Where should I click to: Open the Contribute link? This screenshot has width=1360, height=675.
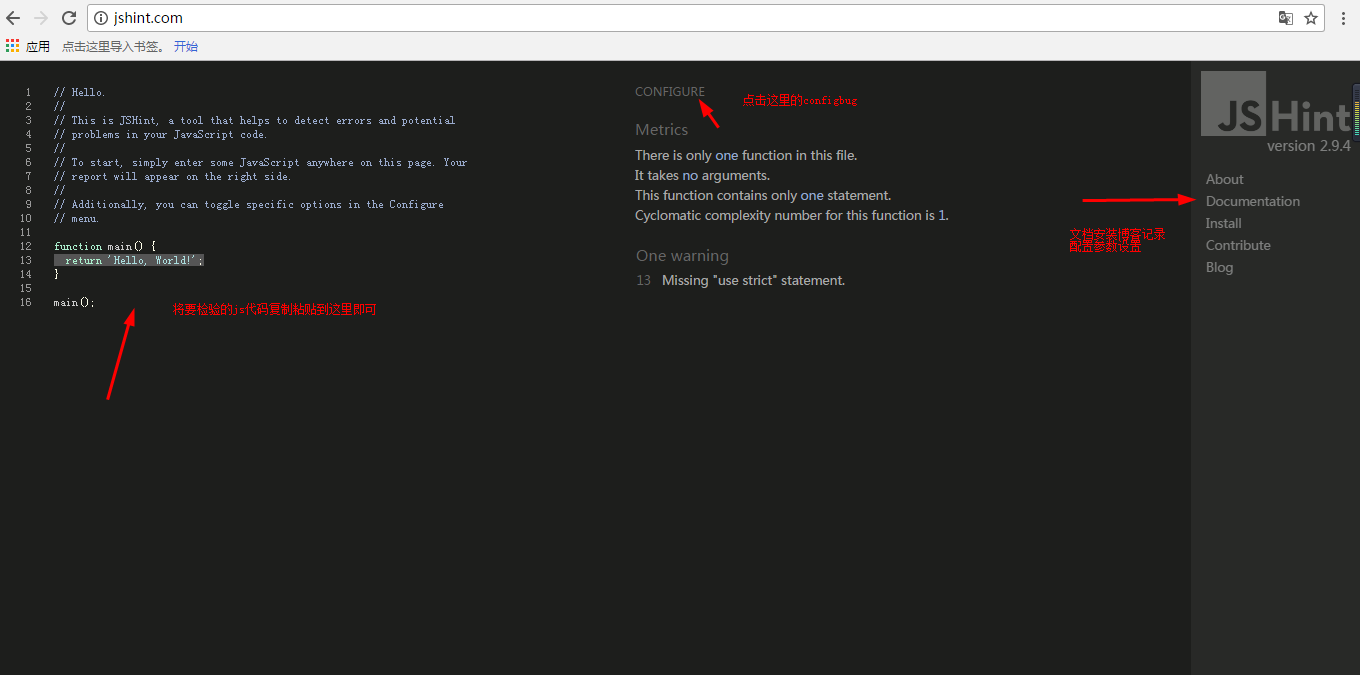pyautogui.click(x=1238, y=245)
